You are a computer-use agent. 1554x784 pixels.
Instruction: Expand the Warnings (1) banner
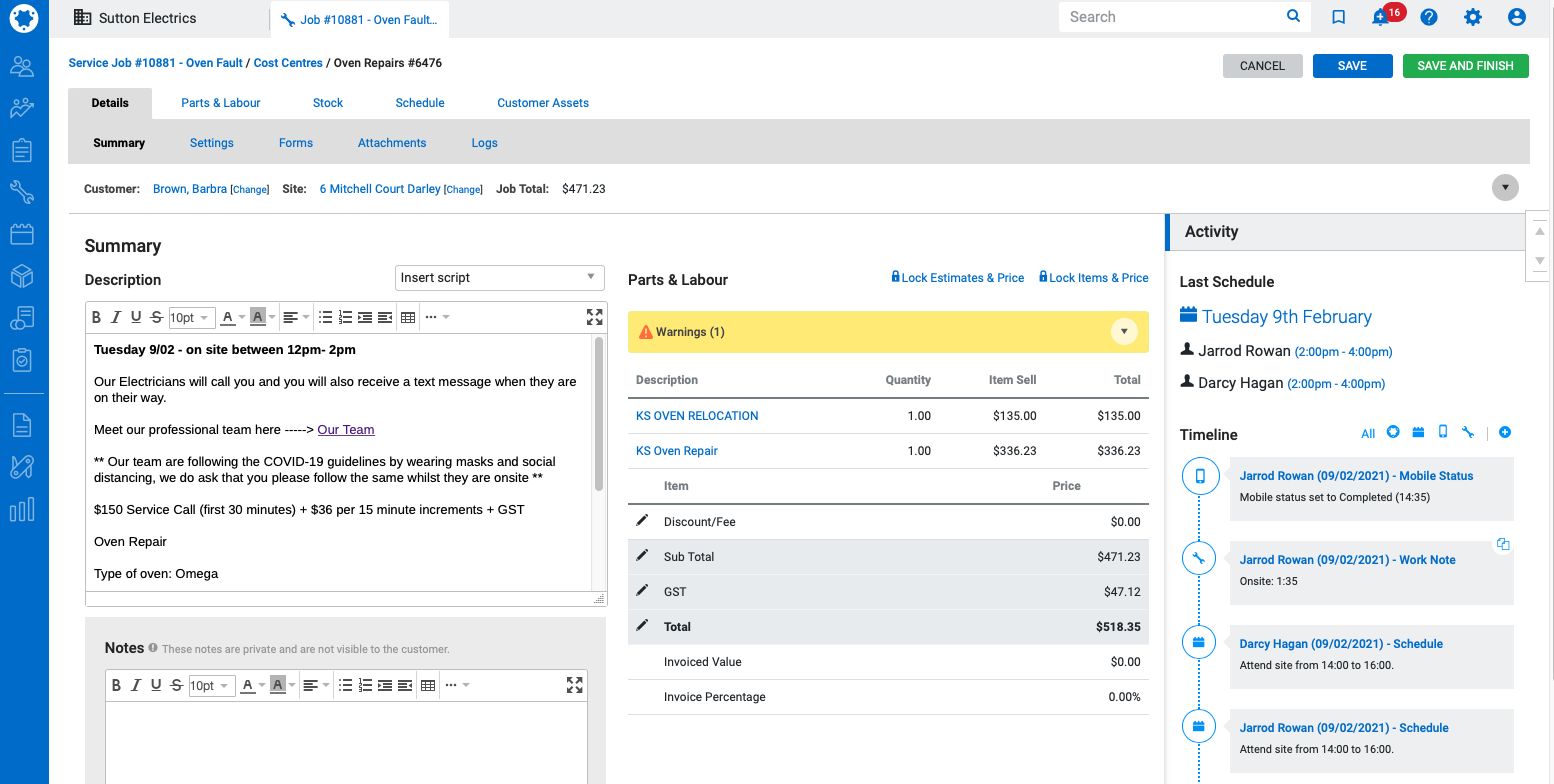[1124, 332]
